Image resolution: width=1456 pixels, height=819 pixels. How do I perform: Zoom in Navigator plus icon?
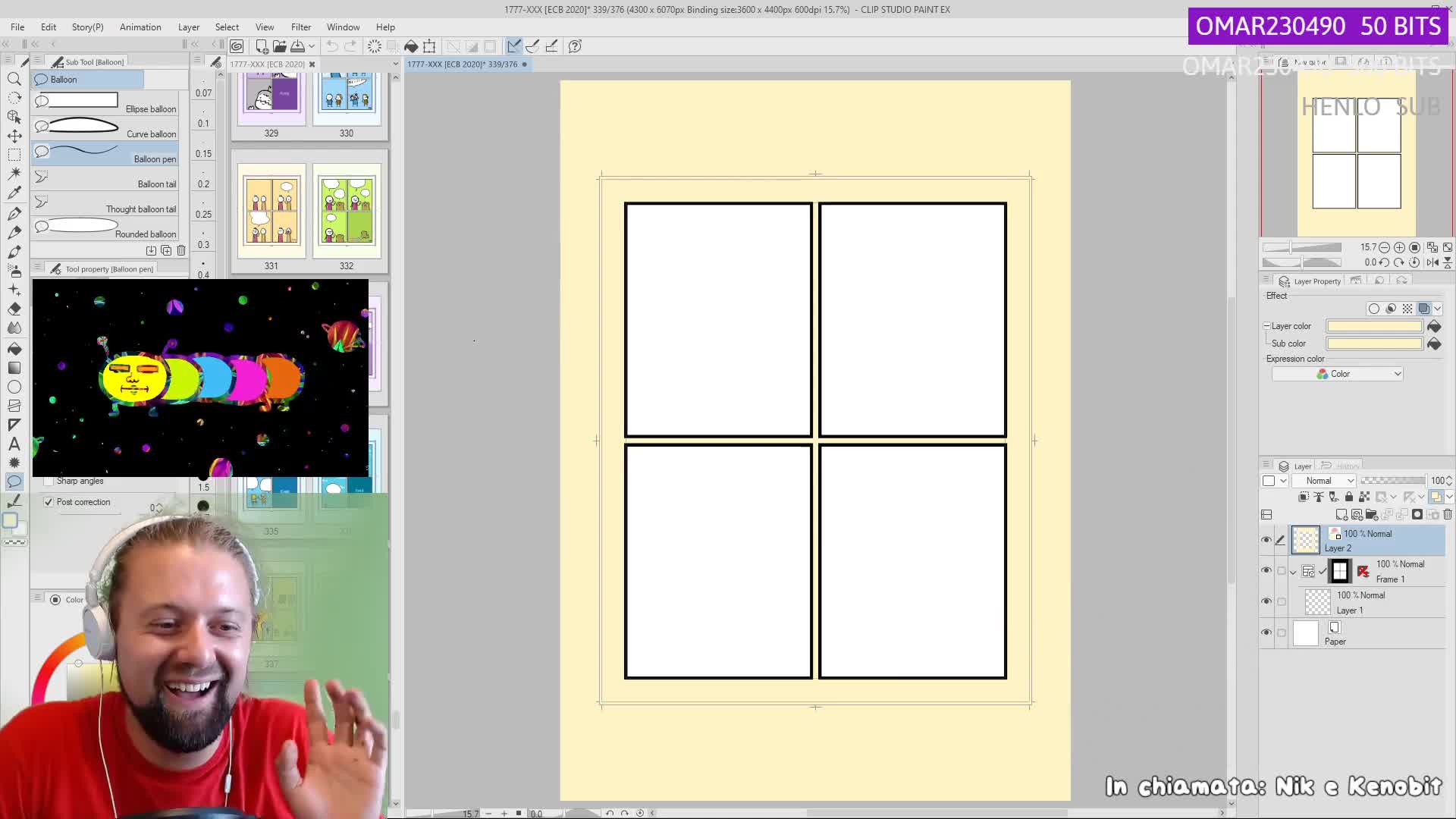click(x=1399, y=247)
